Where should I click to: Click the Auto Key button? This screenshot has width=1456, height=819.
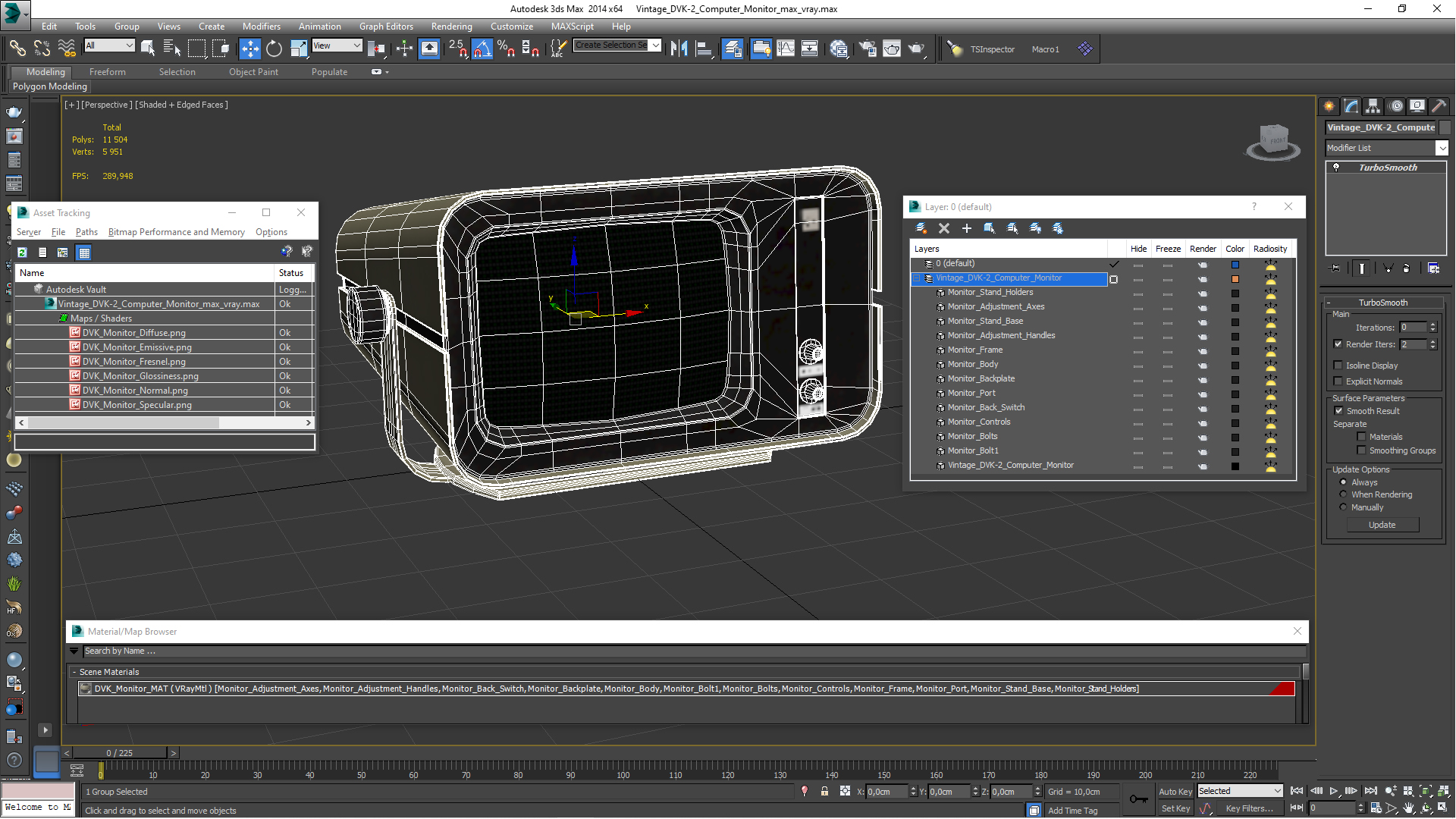click(x=1175, y=791)
